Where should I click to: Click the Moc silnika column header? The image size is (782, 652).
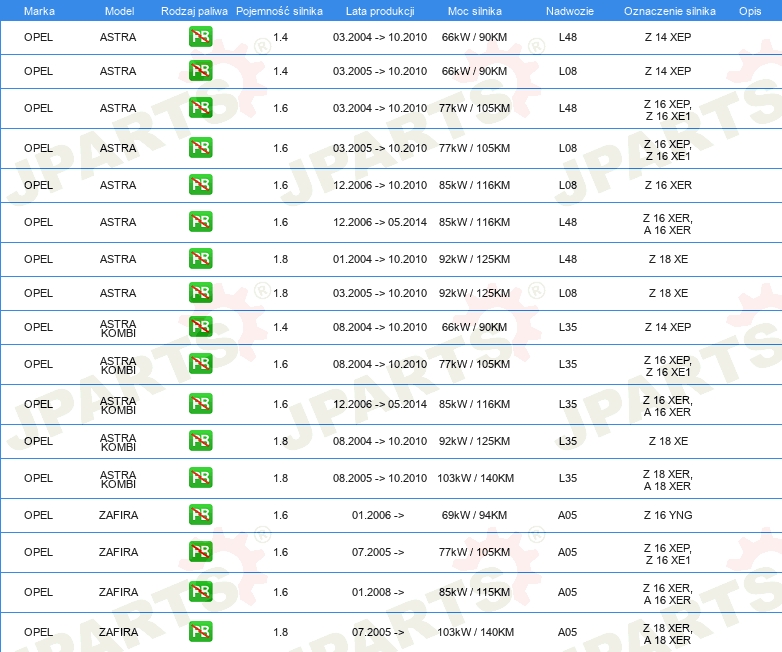[x=474, y=11]
